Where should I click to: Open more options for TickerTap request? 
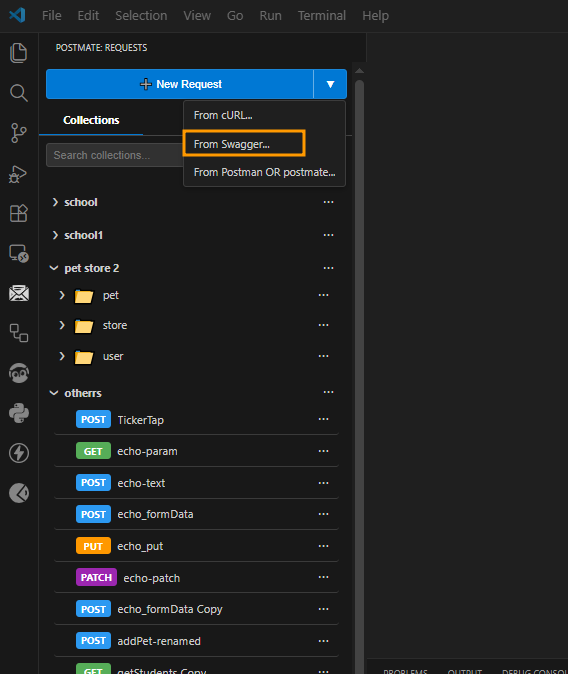coord(323,420)
